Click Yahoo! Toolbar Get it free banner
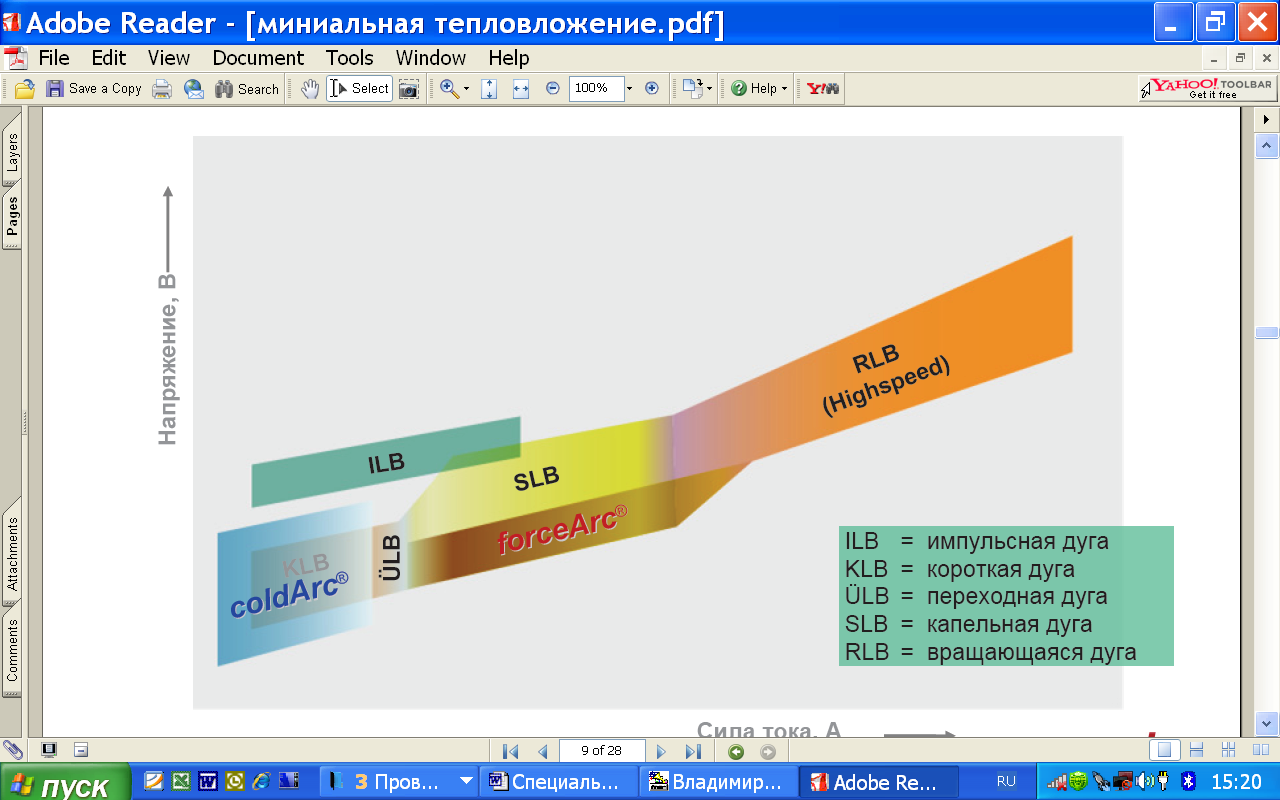The width and height of the screenshot is (1280, 800). coord(1206,88)
